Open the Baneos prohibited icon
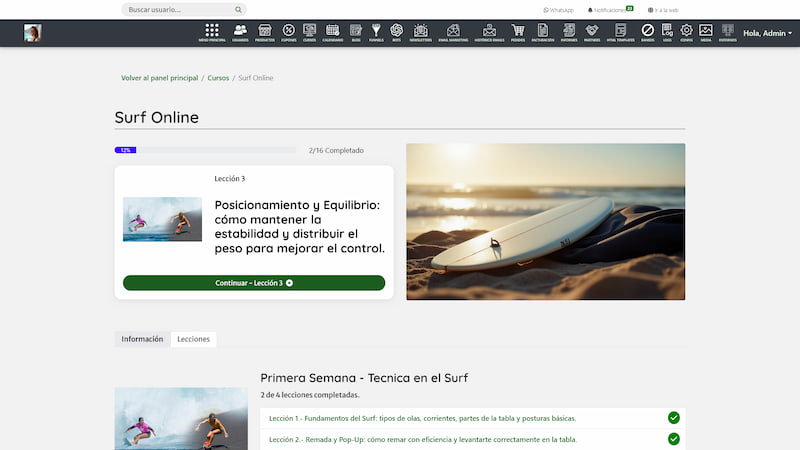The image size is (800, 450). [648, 32]
